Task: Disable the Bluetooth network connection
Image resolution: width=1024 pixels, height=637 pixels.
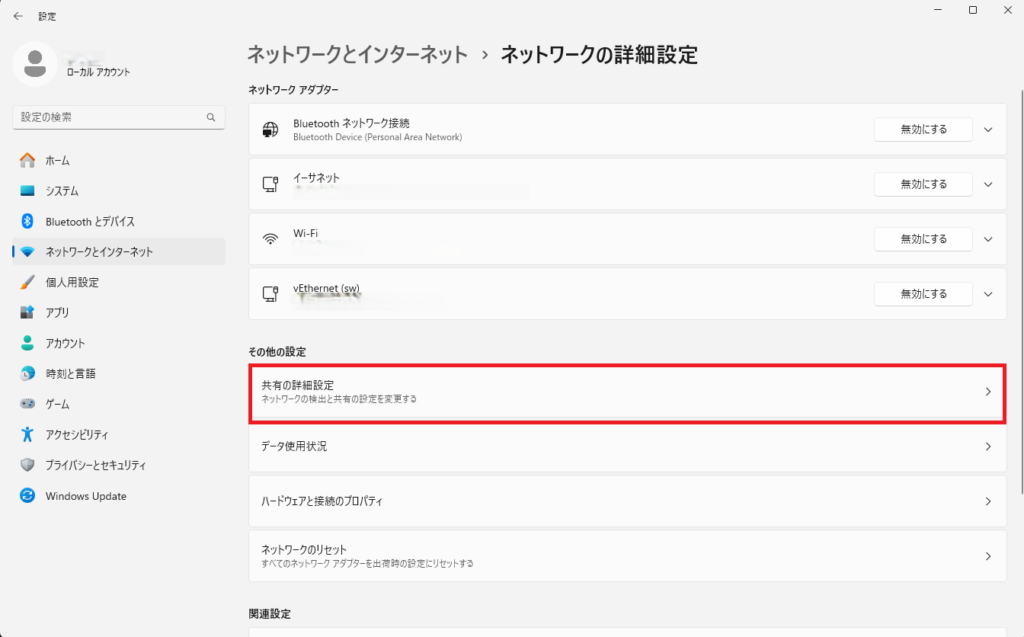Action: coord(922,129)
